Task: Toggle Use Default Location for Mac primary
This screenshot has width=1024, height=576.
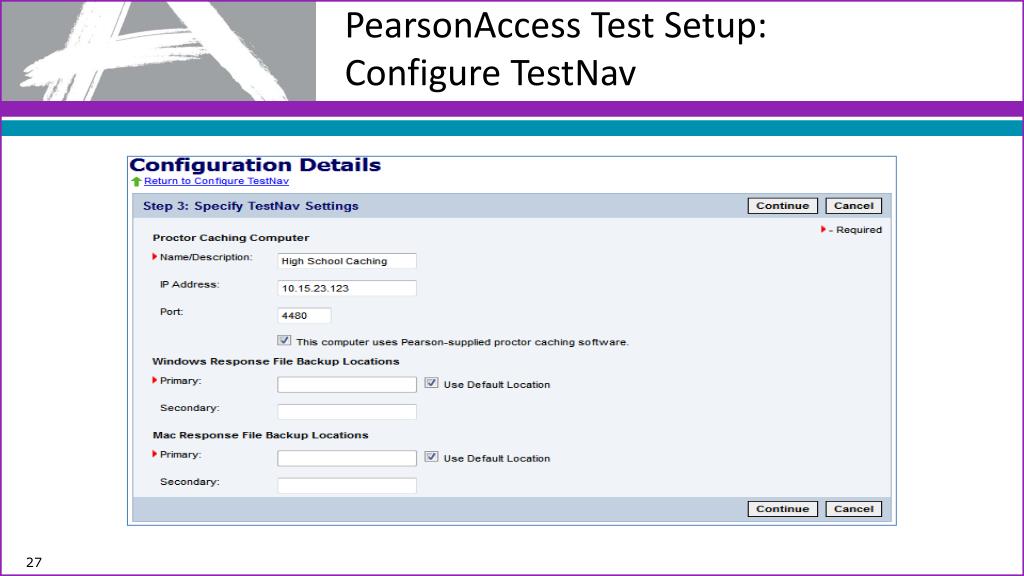Action: [432, 457]
